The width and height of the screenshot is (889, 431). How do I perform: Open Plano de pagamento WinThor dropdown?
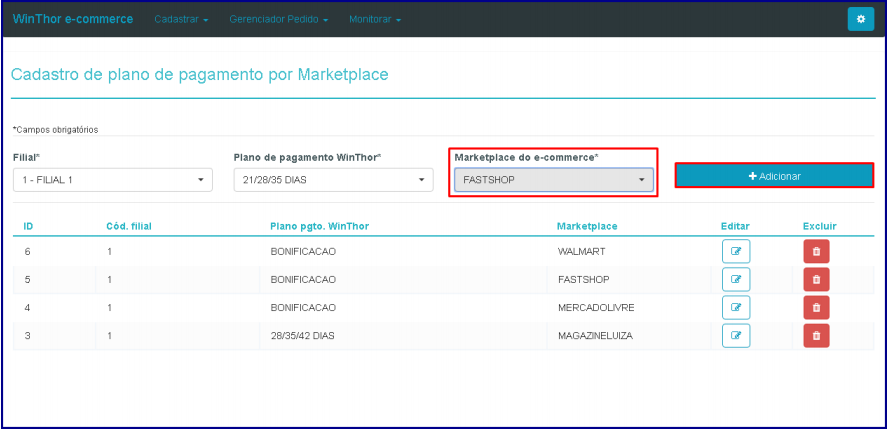click(333, 180)
